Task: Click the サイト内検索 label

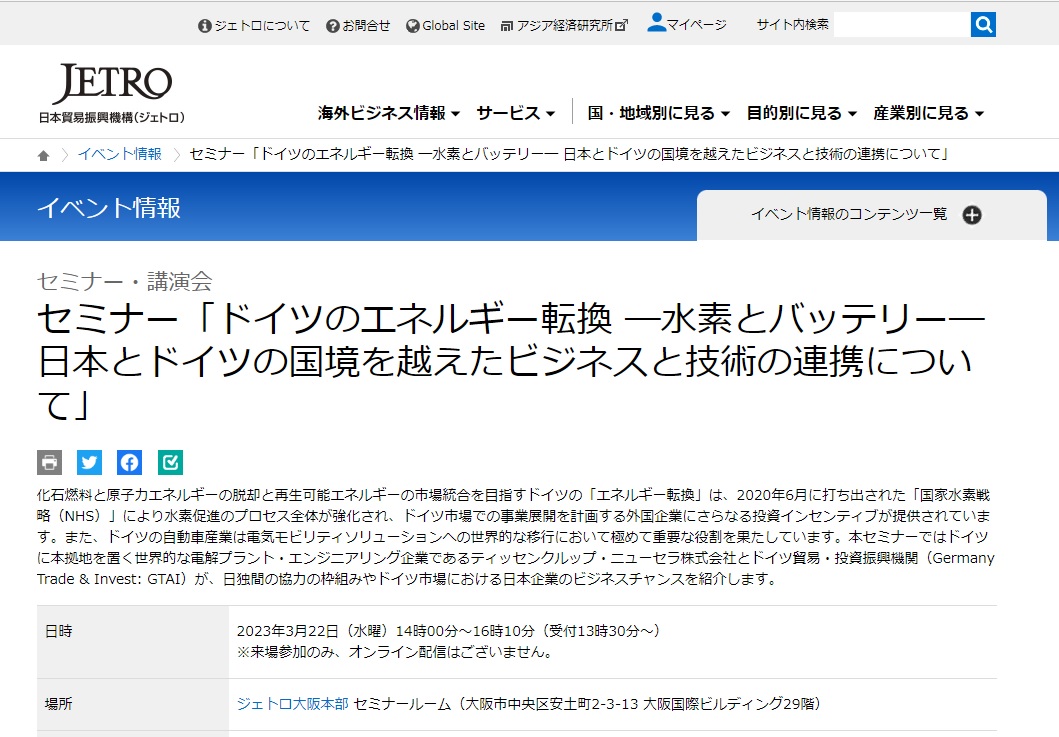Action: pyautogui.click(x=792, y=25)
